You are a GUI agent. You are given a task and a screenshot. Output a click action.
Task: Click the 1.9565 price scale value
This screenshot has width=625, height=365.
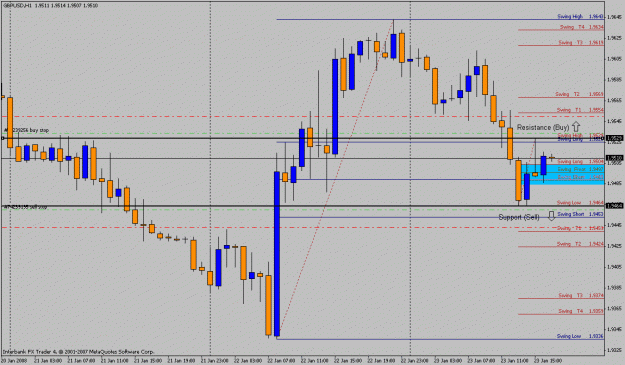(614, 100)
